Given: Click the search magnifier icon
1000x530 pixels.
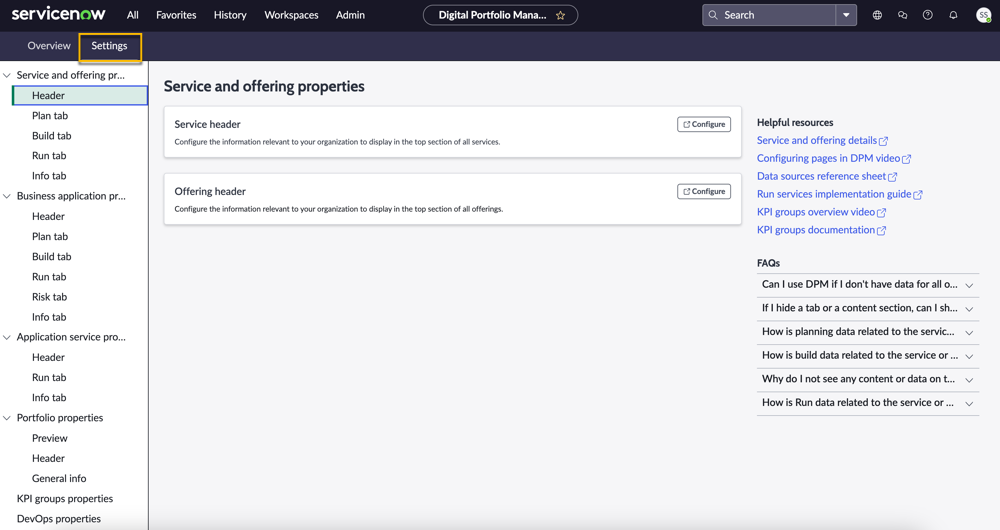Looking at the screenshot, I should tap(713, 15).
